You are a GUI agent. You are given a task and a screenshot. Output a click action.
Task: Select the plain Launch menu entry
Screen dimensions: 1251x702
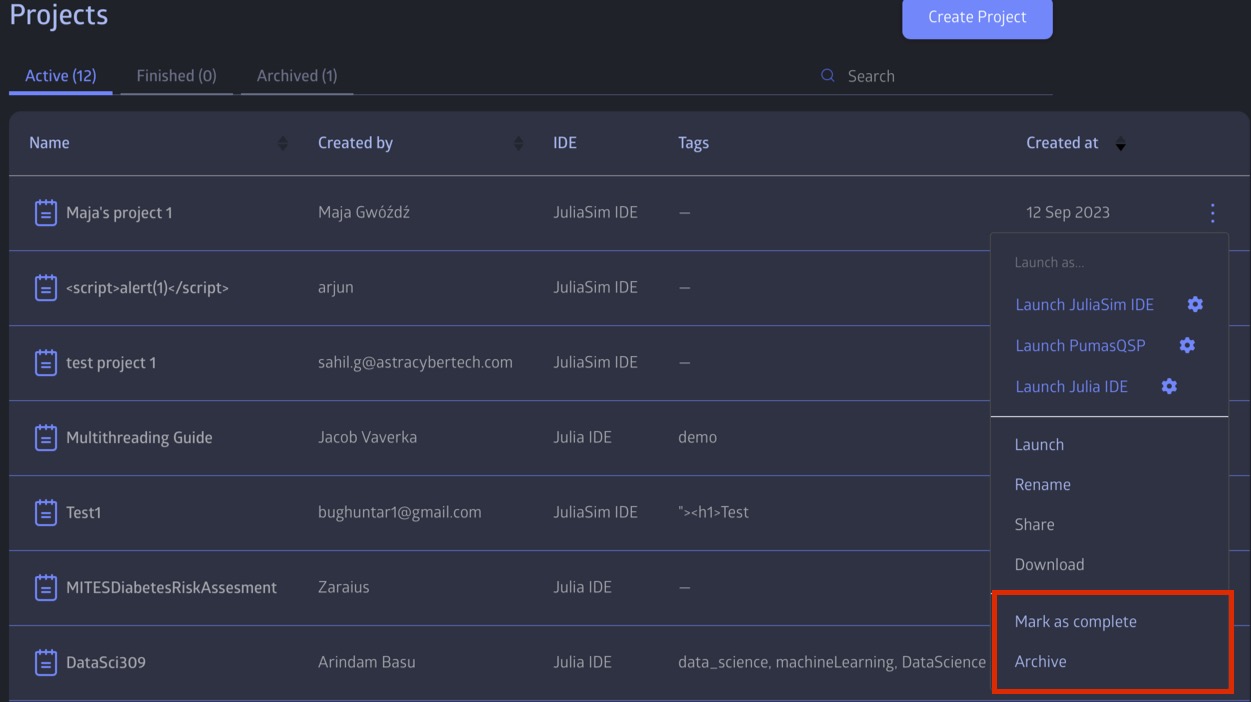[1039, 445]
